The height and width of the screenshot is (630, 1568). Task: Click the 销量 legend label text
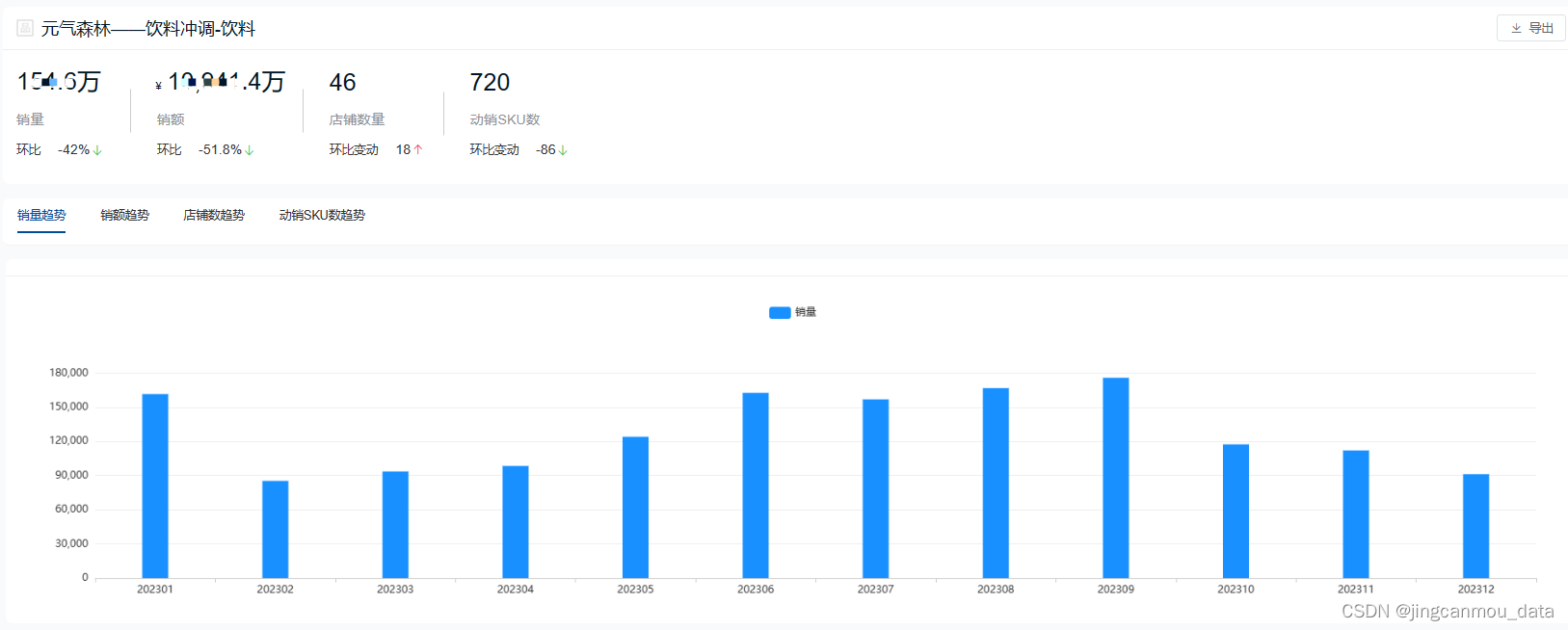point(806,312)
